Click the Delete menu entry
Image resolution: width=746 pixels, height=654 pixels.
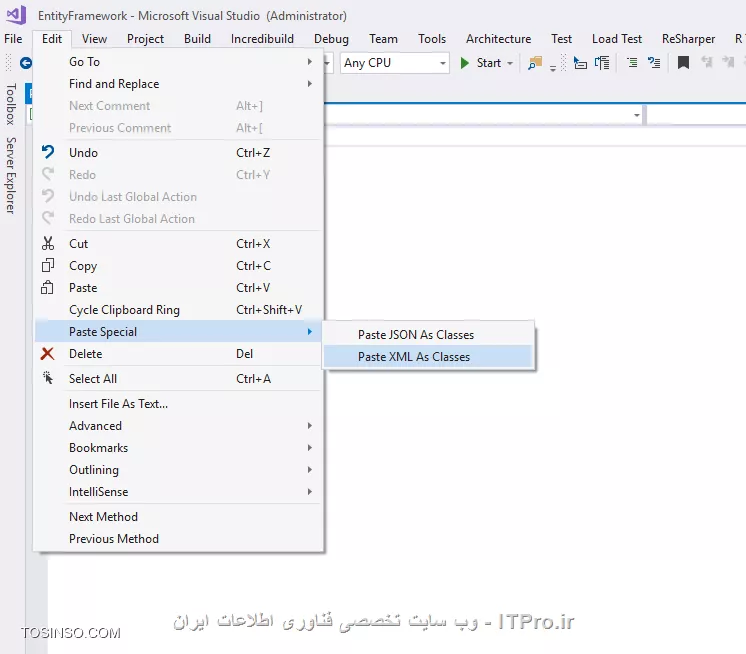pyautogui.click(x=178, y=353)
